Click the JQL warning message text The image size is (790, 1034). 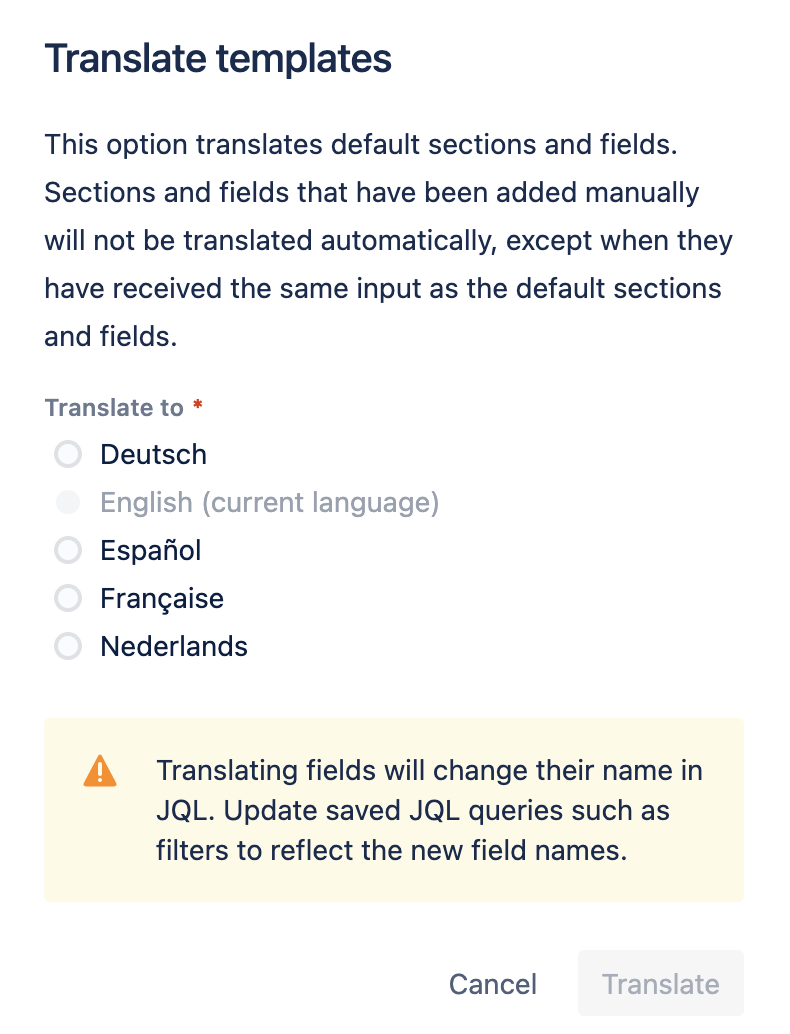click(429, 810)
